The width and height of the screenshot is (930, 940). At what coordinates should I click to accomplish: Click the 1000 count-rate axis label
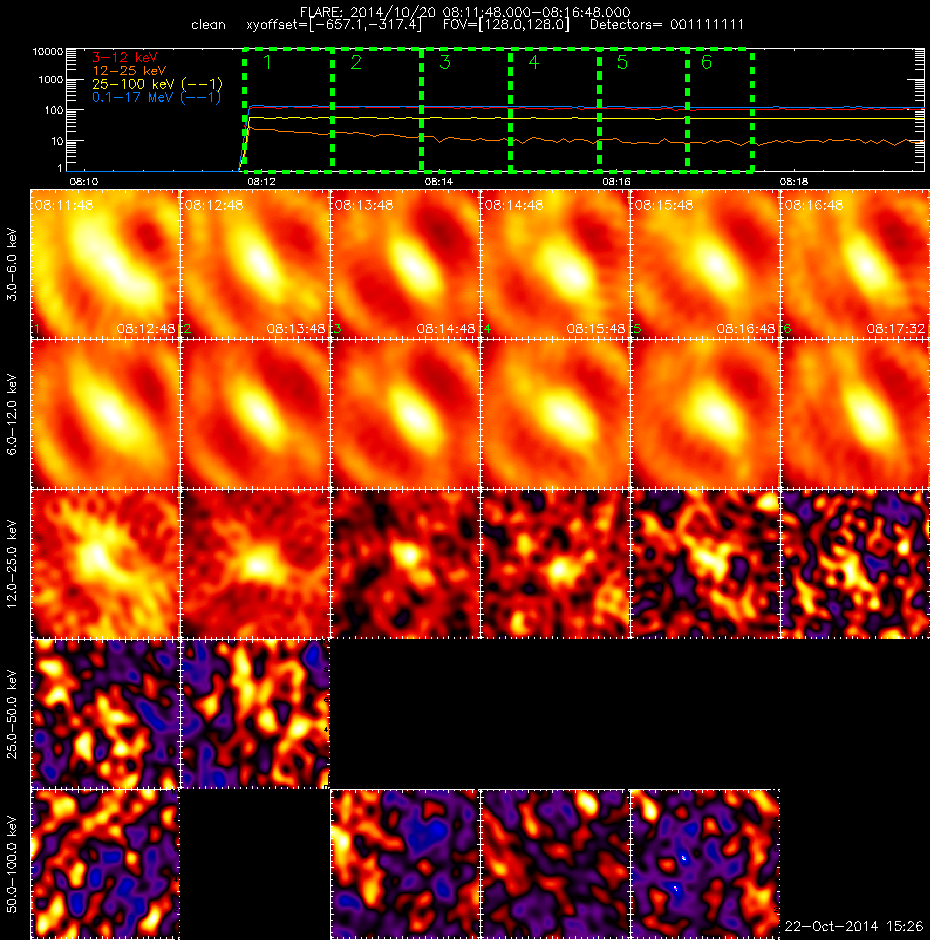[x=50, y=80]
